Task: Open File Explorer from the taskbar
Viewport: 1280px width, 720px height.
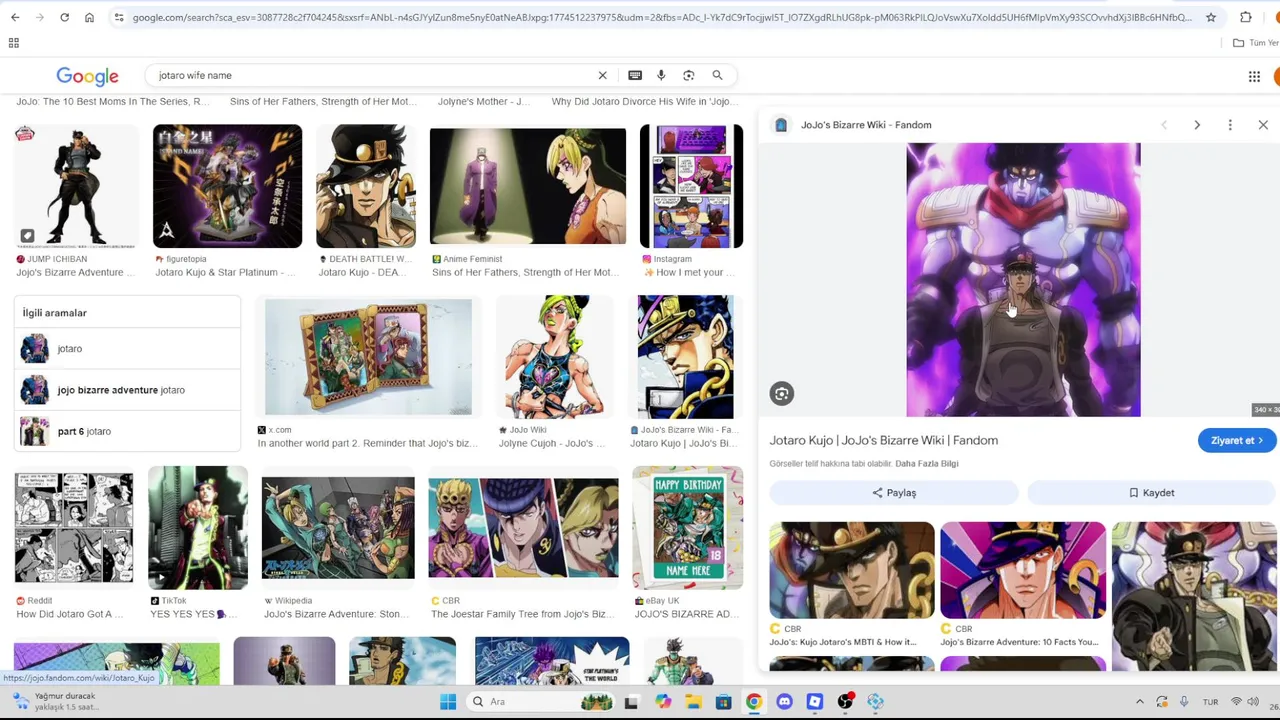Action: tap(693, 702)
